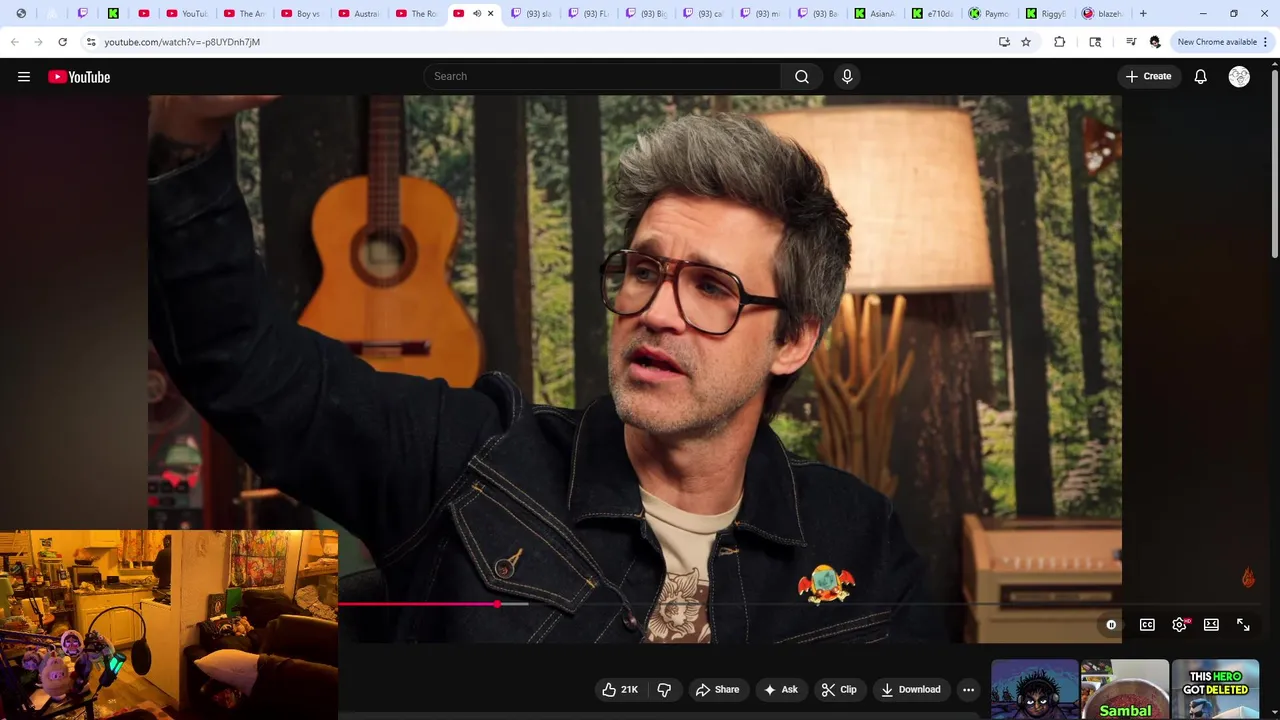Click the Clip button
1280x720 pixels.
[x=839, y=689]
